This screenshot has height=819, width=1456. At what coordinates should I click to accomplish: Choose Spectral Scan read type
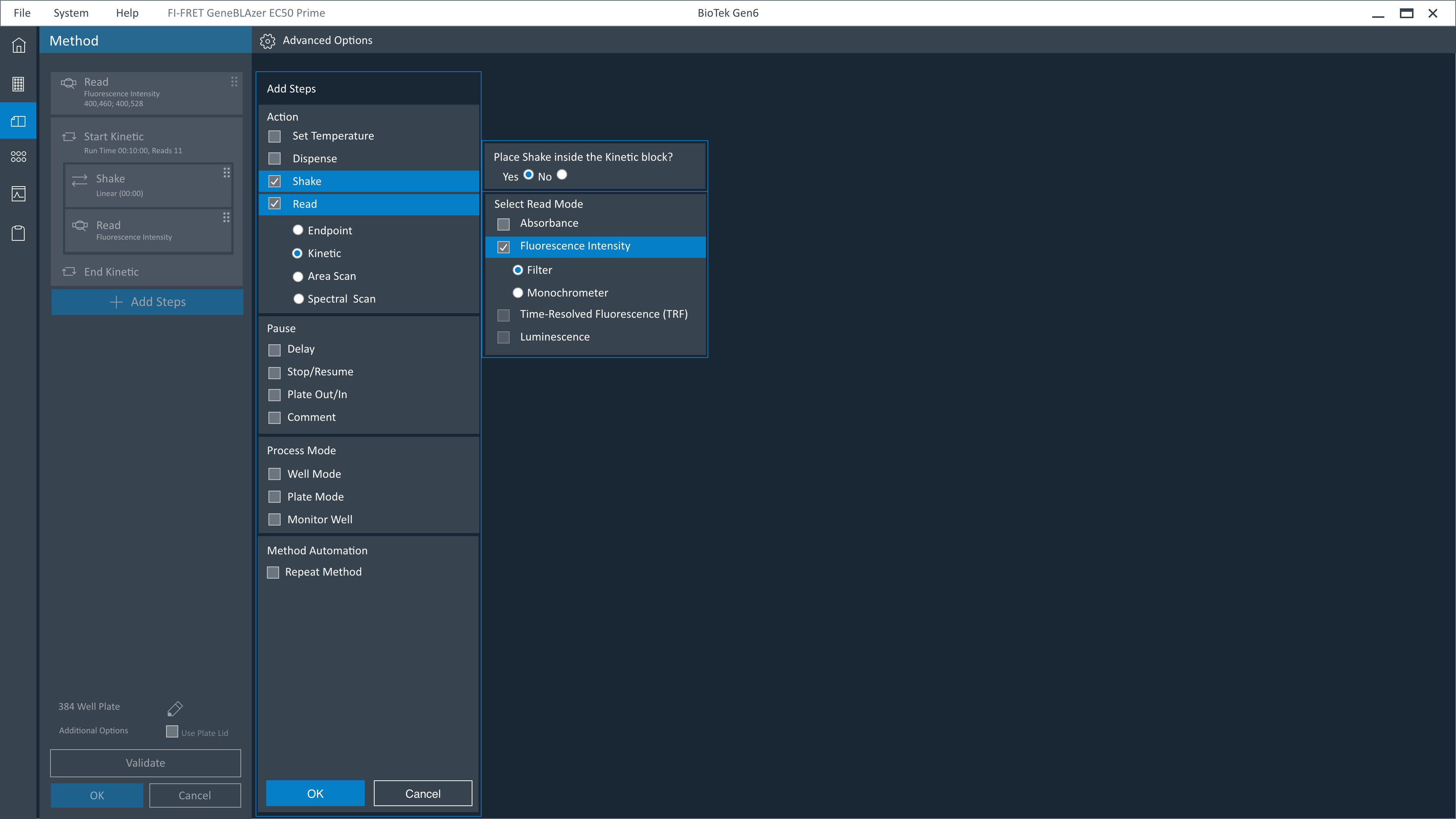[x=298, y=299]
